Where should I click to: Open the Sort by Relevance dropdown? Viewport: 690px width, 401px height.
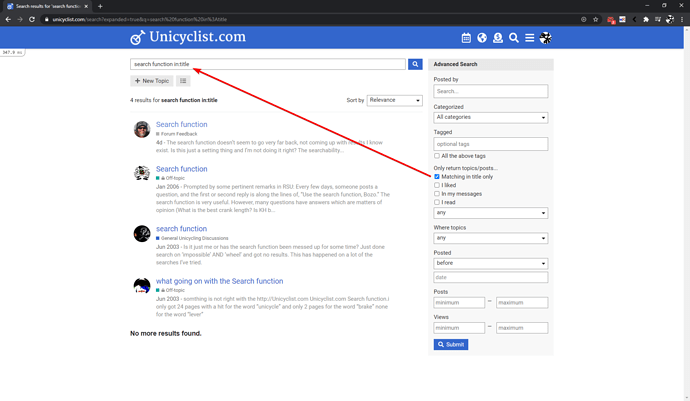tap(394, 100)
